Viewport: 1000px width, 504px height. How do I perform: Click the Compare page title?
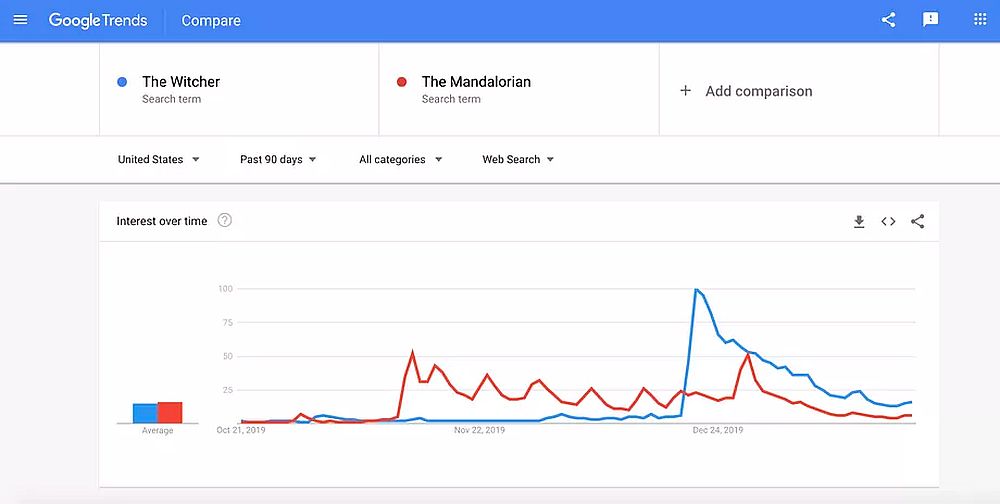[211, 21]
